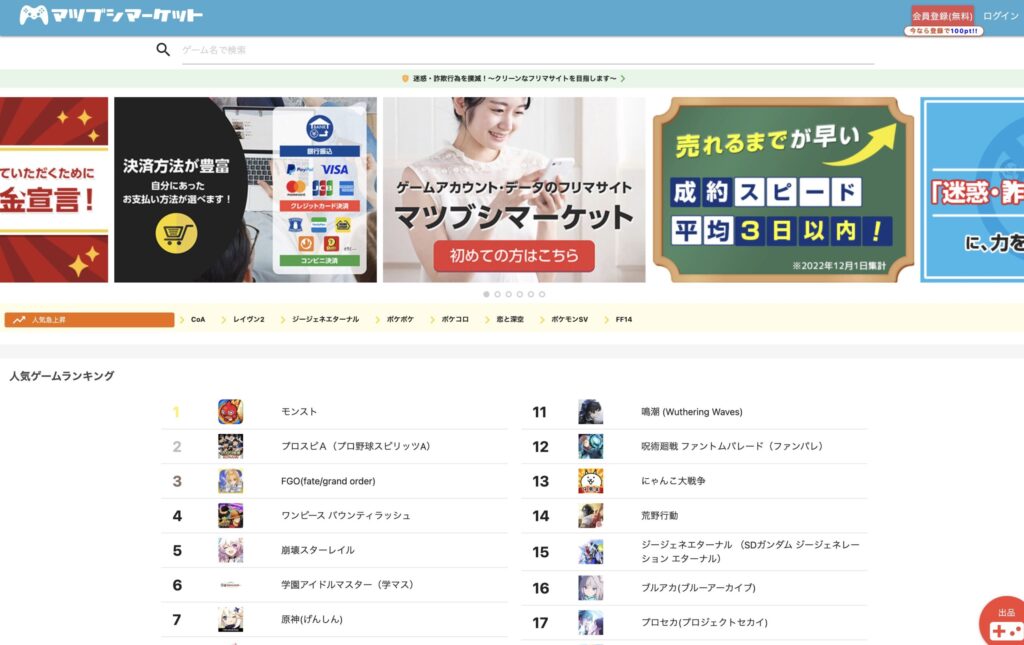Open the CoA trending link
The height and width of the screenshot is (645, 1024).
[198, 320]
